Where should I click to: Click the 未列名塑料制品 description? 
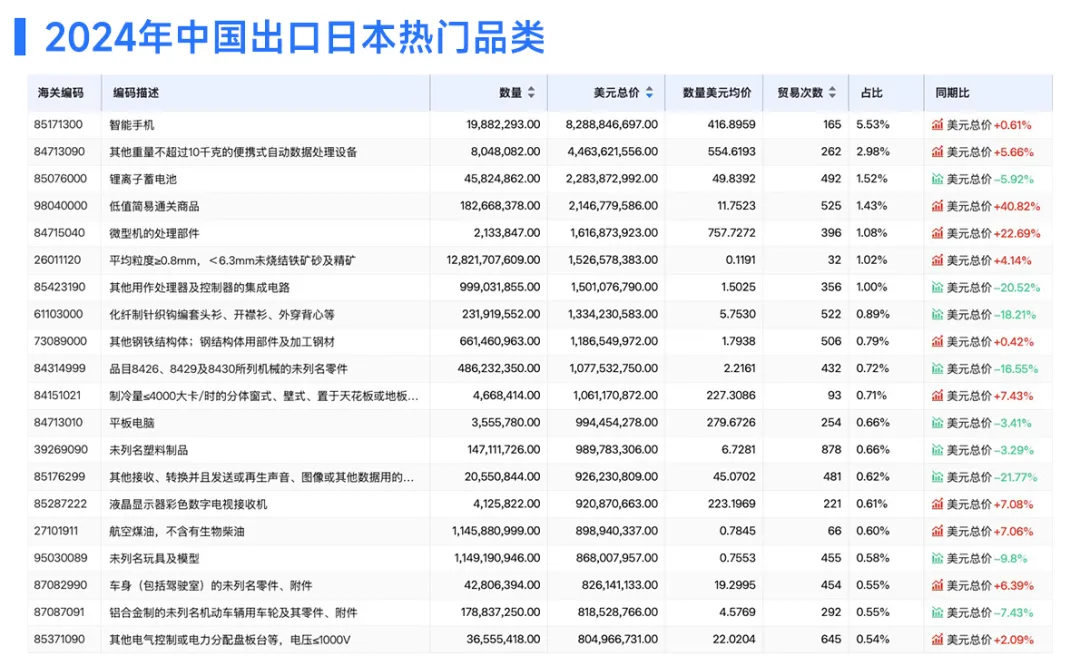tap(148, 450)
